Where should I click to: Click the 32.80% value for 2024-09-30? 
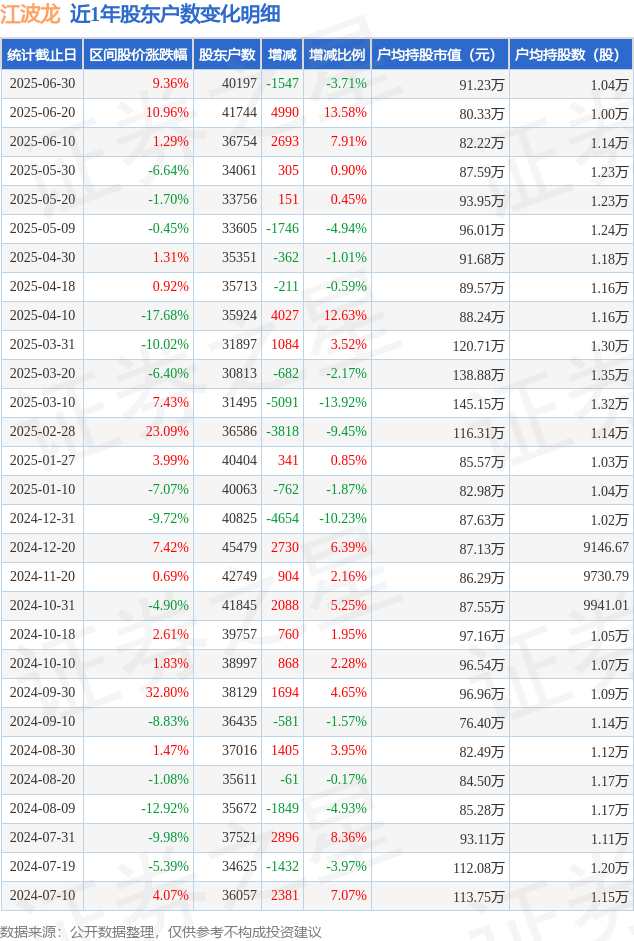pyautogui.click(x=168, y=693)
